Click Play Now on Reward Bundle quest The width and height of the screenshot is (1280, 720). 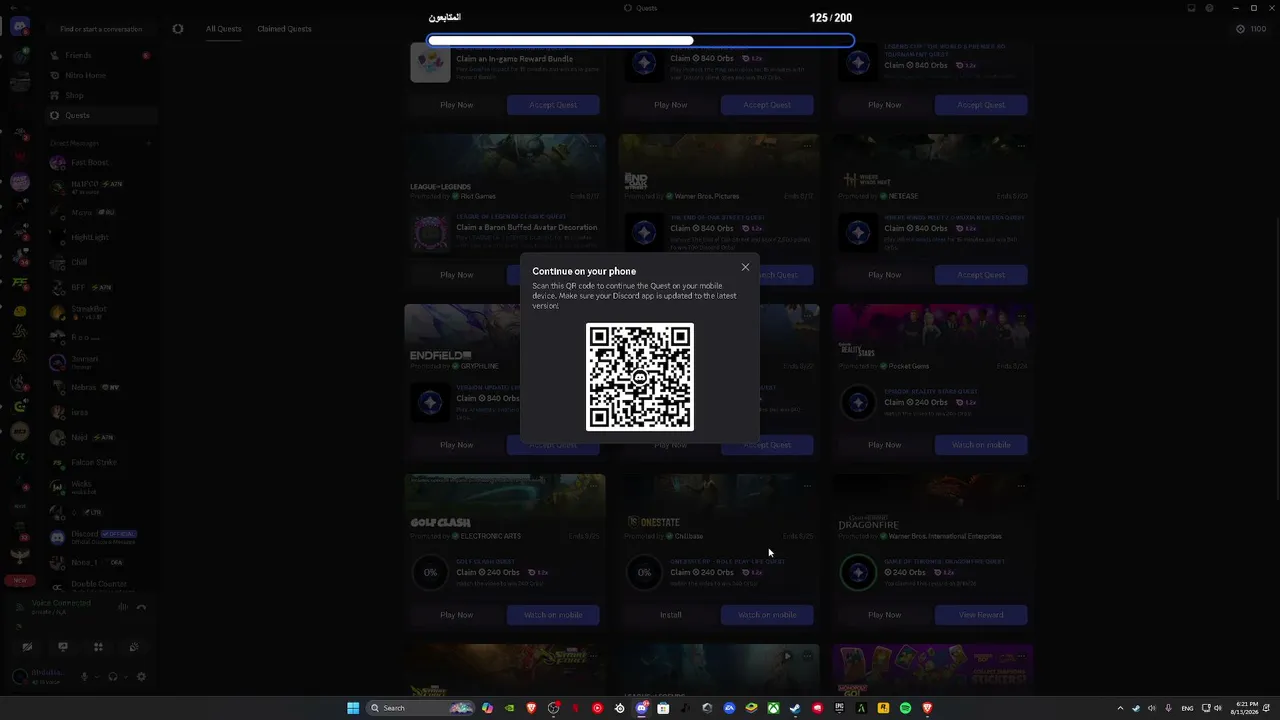point(457,105)
